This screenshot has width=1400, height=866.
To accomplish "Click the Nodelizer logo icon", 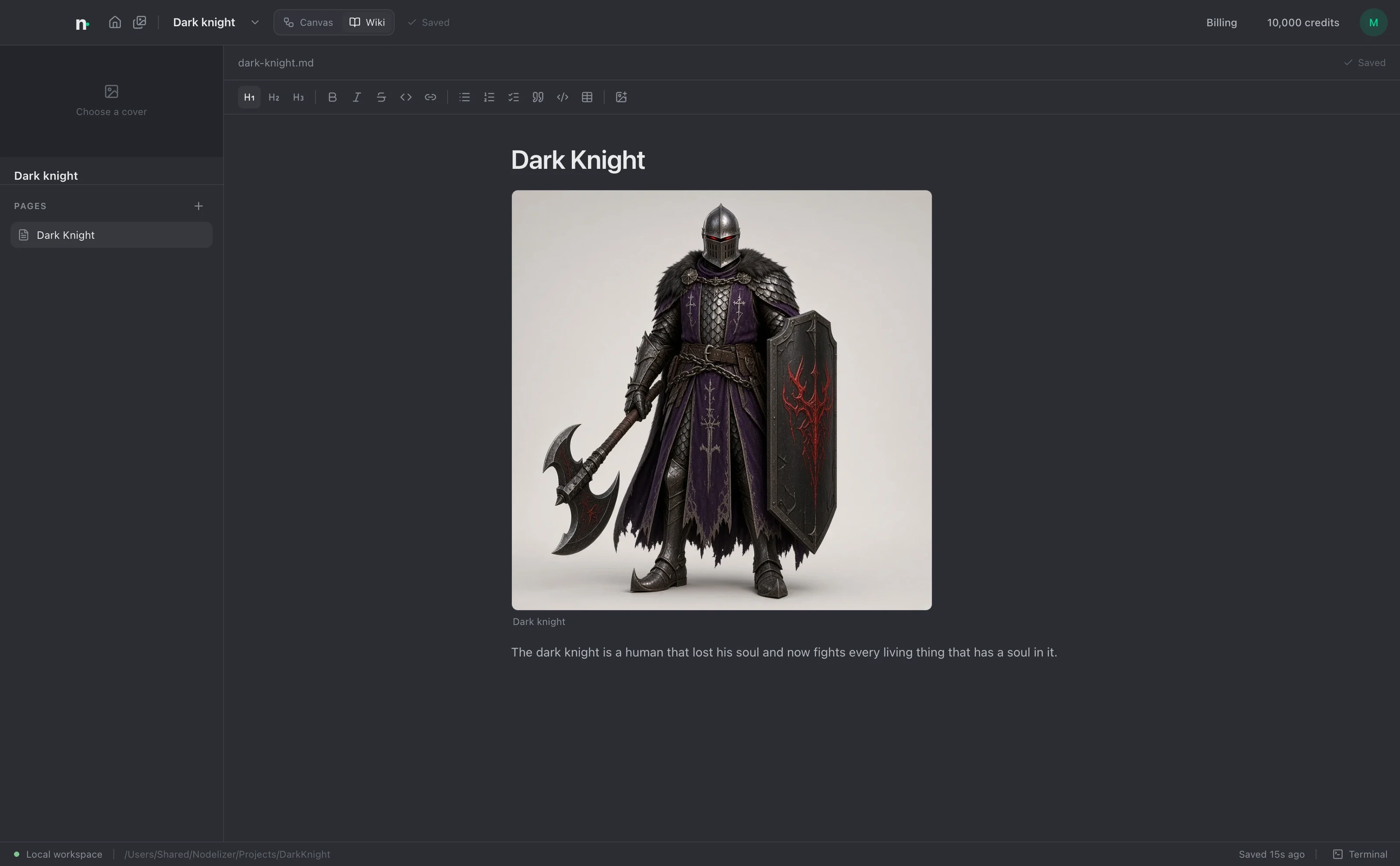I will click(x=83, y=23).
